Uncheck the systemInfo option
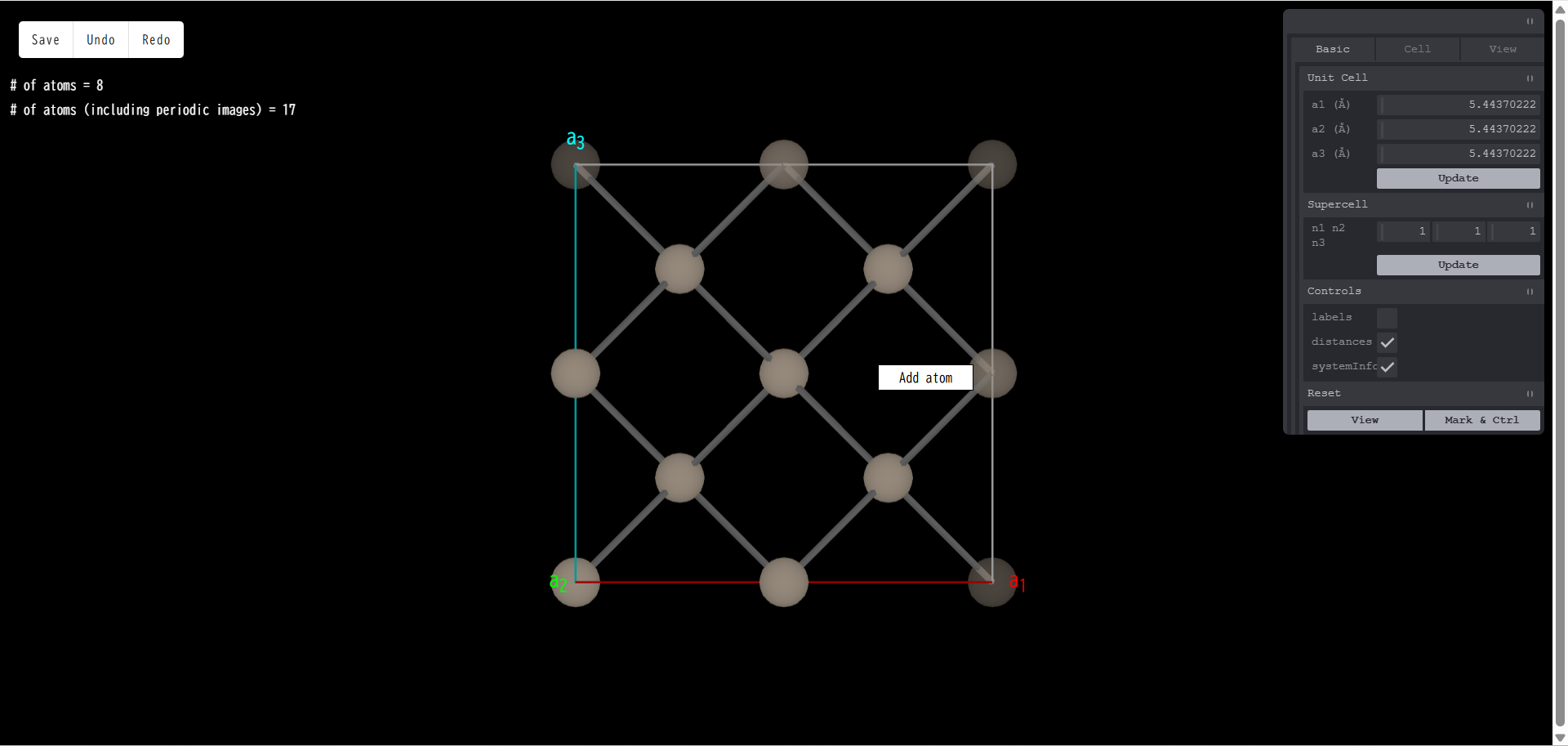The image size is (1568, 746). click(1386, 366)
